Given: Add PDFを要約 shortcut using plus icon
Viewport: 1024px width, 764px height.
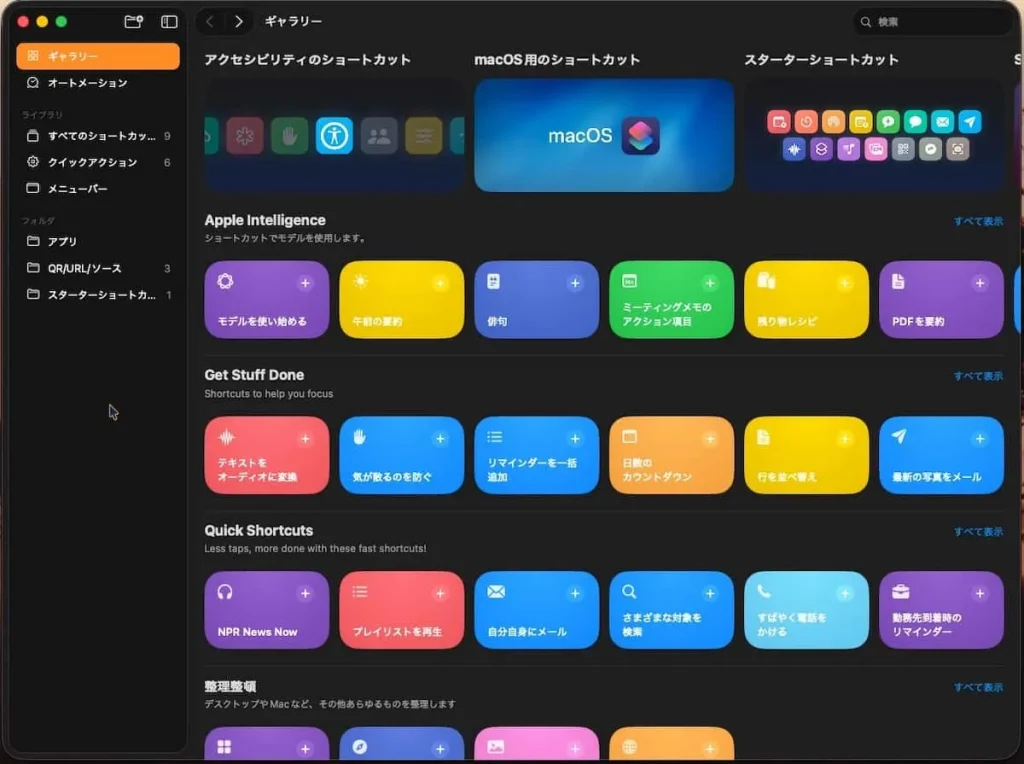Looking at the screenshot, I should (x=980, y=283).
